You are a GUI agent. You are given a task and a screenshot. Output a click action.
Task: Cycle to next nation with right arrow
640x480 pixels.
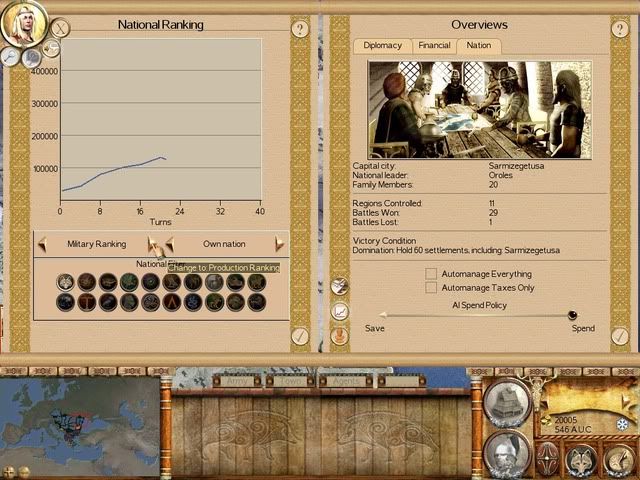(x=279, y=244)
